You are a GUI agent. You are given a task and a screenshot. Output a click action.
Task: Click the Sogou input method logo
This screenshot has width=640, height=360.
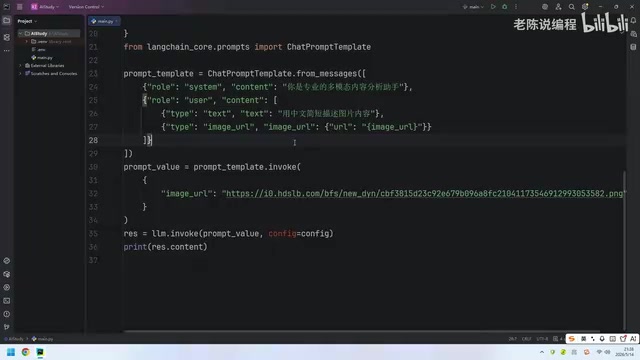572,339
